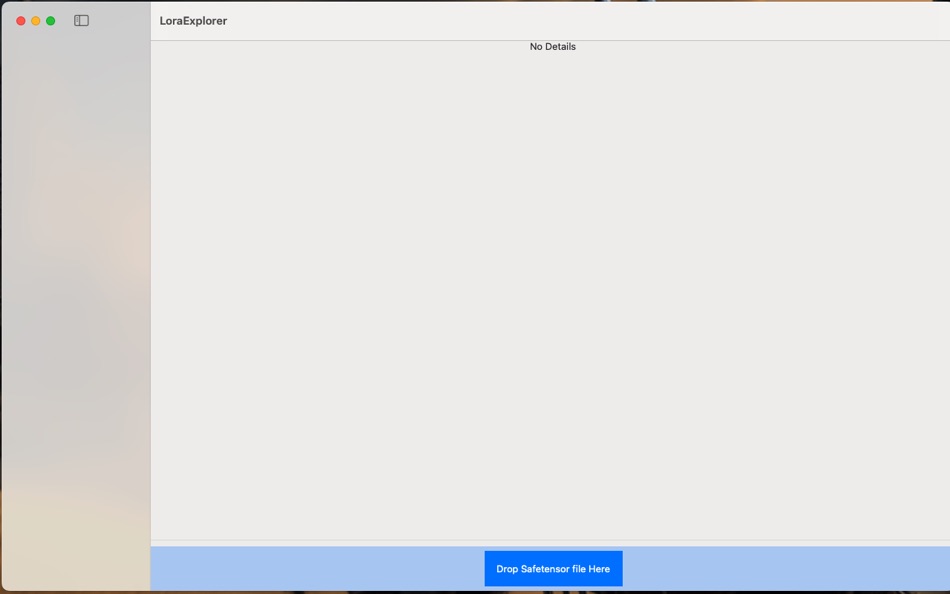Select the blue safetensor drop zone strip
Screen dimensions: 950x594
pos(300,568)
